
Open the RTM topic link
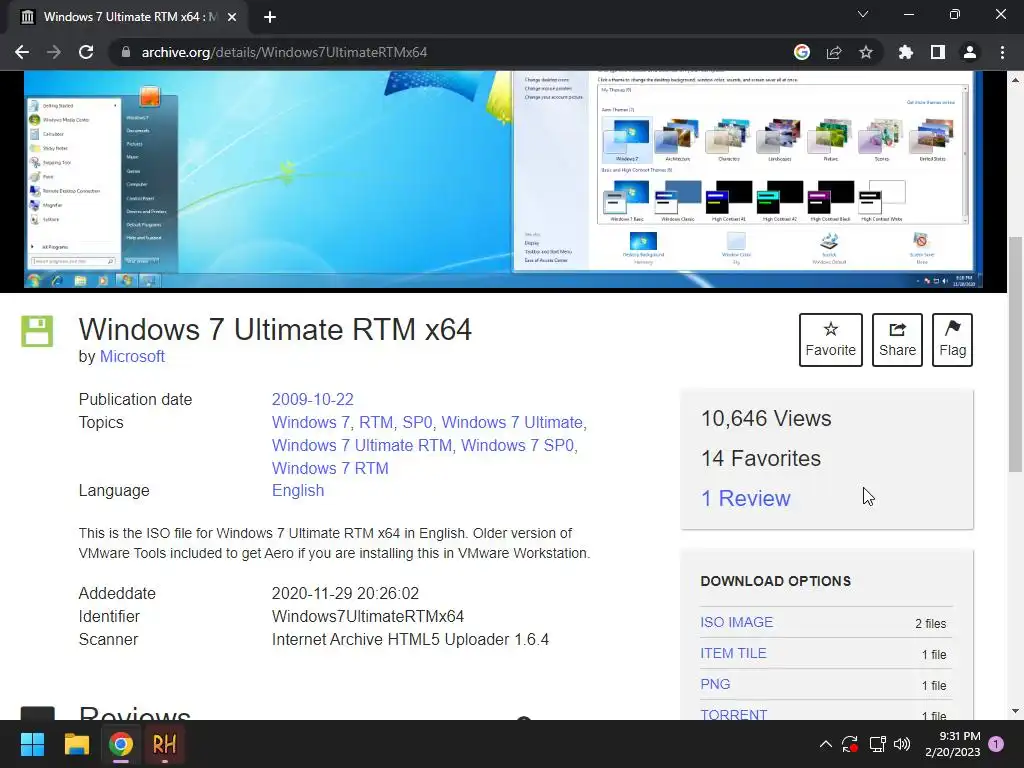point(376,423)
